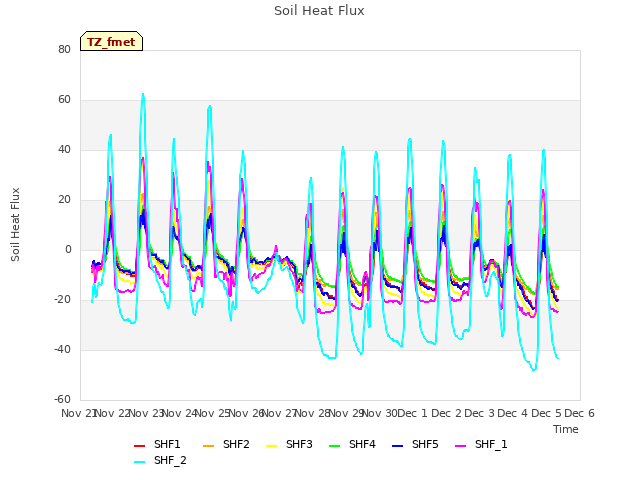Select the SHF3 legend entry
Image resolution: width=640 pixels, height=480 pixels.
tap(289, 444)
